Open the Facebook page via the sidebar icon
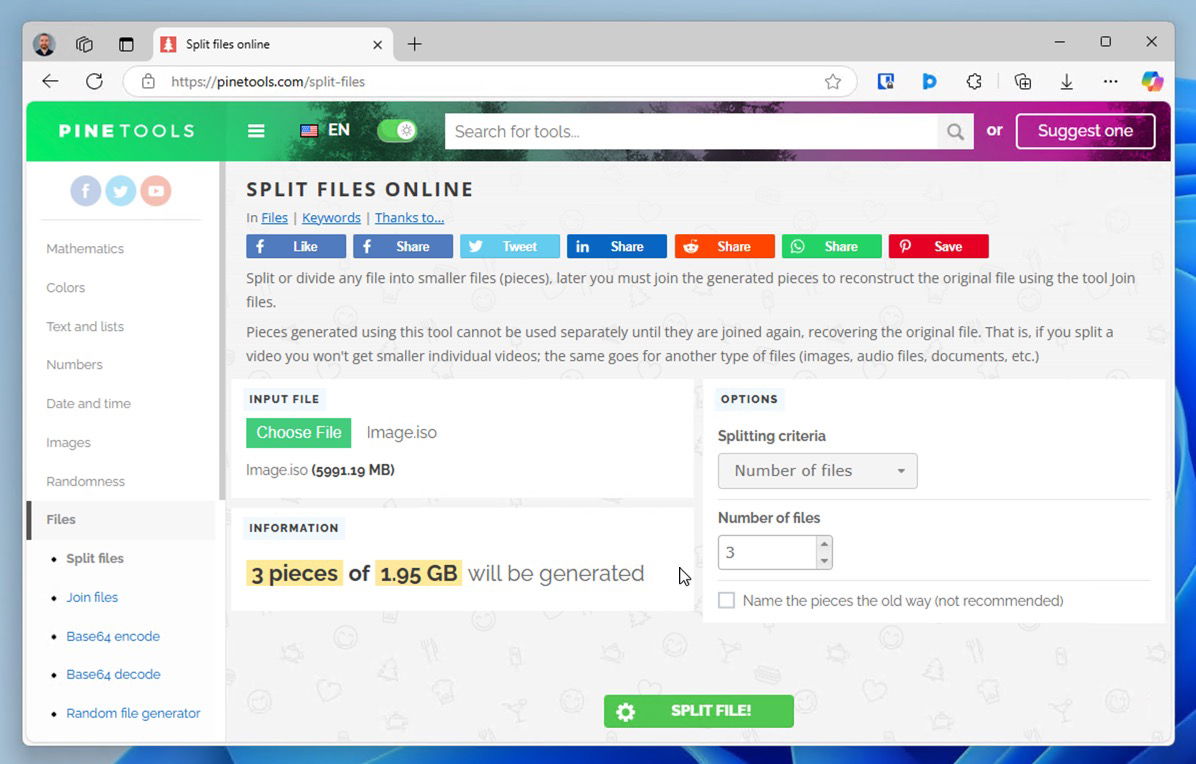This screenshot has height=764, width=1196. click(x=85, y=190)
